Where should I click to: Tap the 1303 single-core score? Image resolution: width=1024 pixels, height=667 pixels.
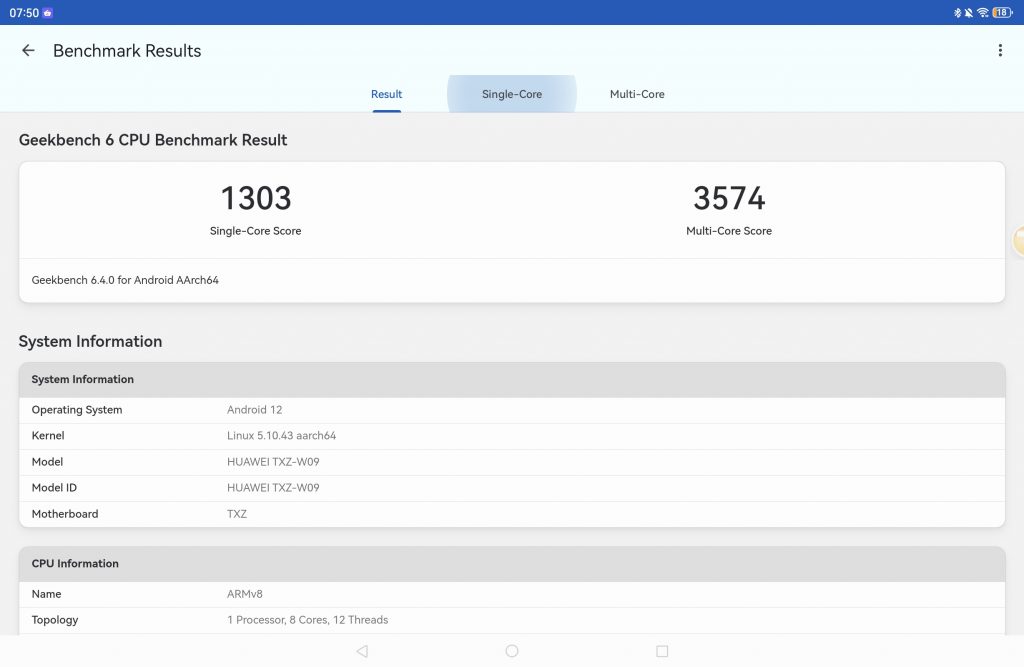(x=256, y=198)
